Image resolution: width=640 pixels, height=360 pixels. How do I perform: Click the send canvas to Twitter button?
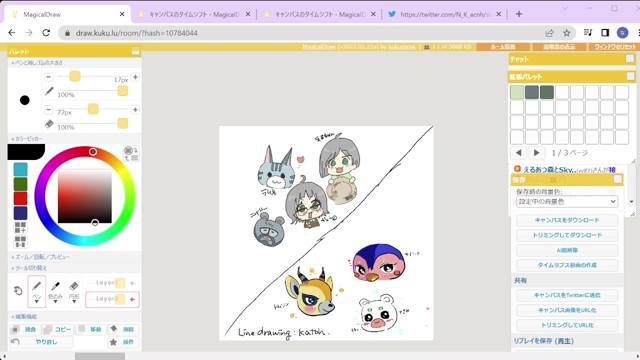(567, 295)
